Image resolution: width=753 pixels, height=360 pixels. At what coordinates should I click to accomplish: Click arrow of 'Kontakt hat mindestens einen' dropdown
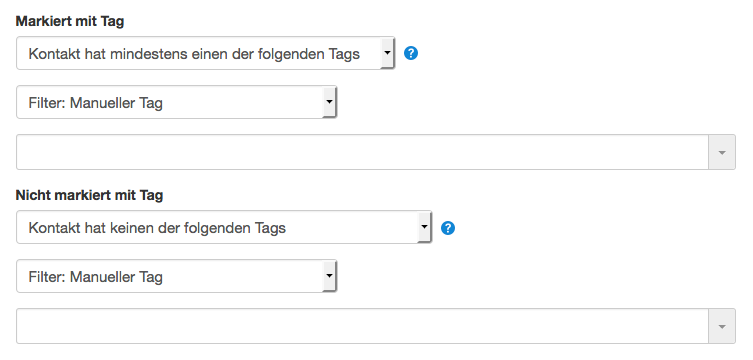(388, 53)
